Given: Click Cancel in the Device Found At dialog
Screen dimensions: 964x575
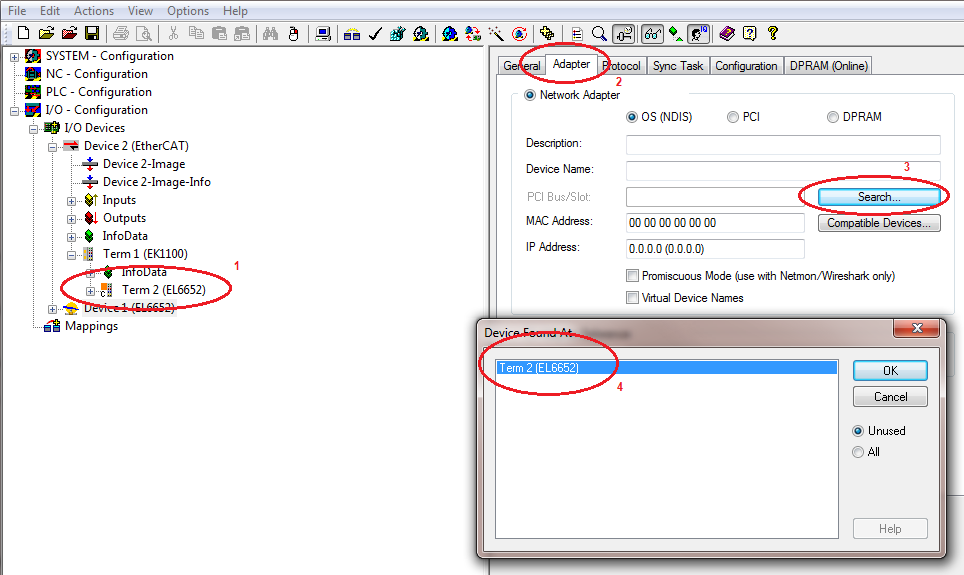Looking at the screenshot, I should 890,397.
